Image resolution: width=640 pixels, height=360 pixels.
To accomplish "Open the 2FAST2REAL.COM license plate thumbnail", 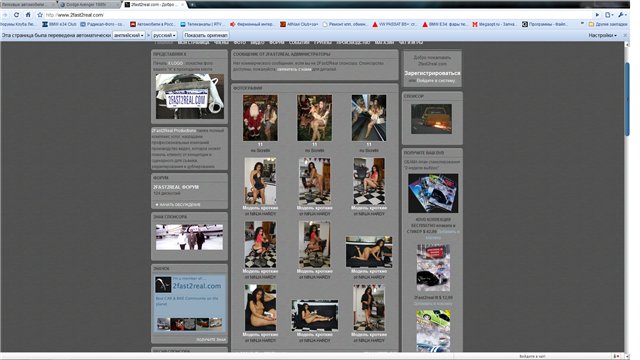I will tap(190, 96).
